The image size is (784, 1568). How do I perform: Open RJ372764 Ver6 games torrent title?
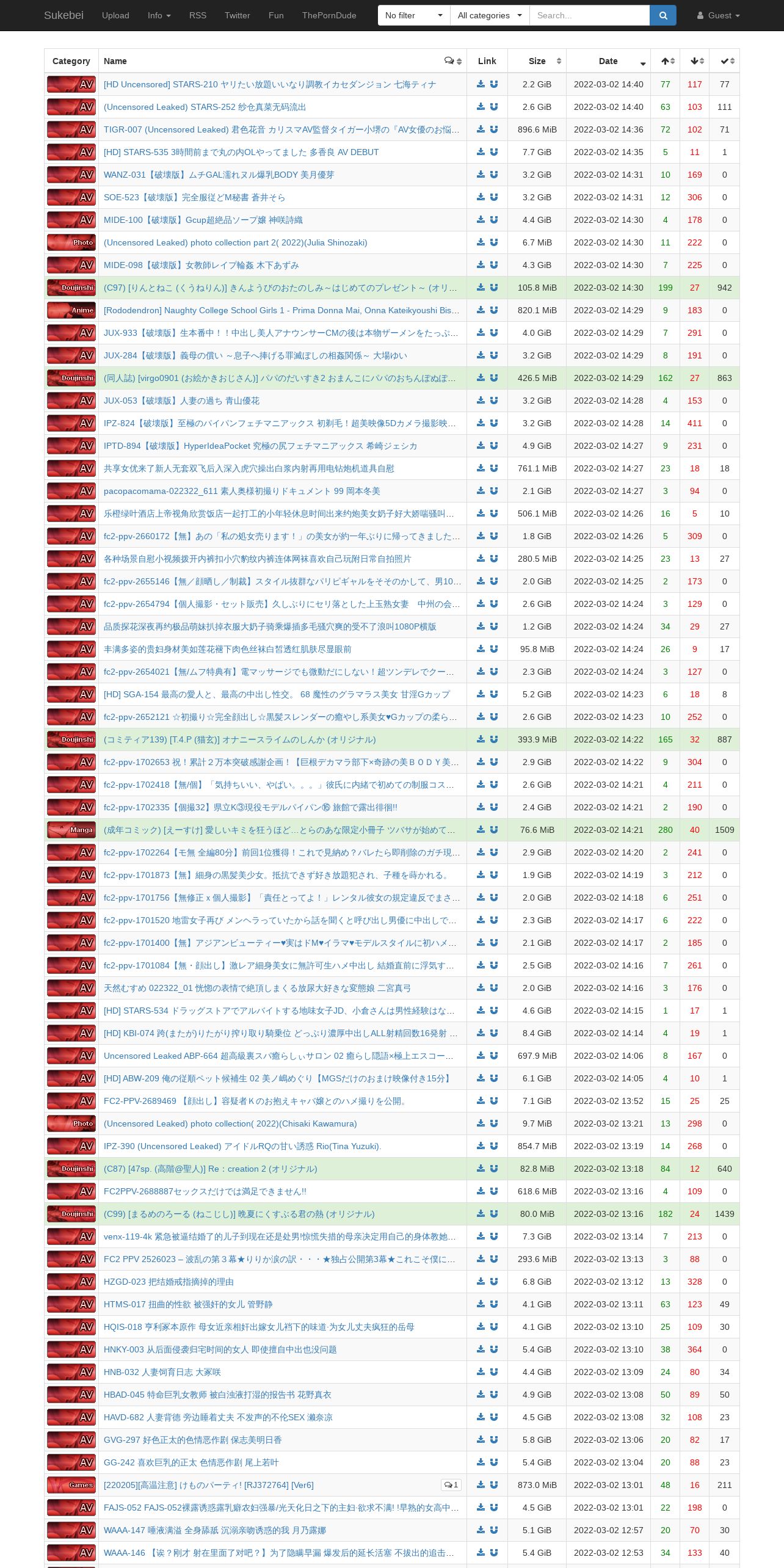point(209,1485)
